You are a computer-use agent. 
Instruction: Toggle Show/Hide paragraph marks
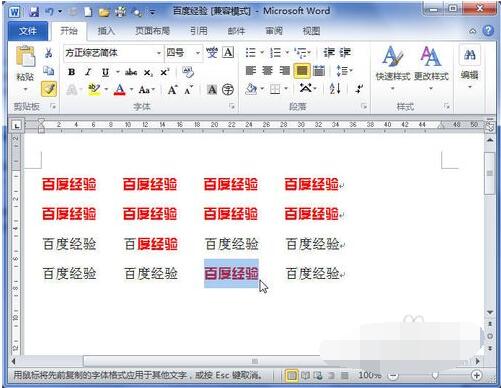pos(359,89)
